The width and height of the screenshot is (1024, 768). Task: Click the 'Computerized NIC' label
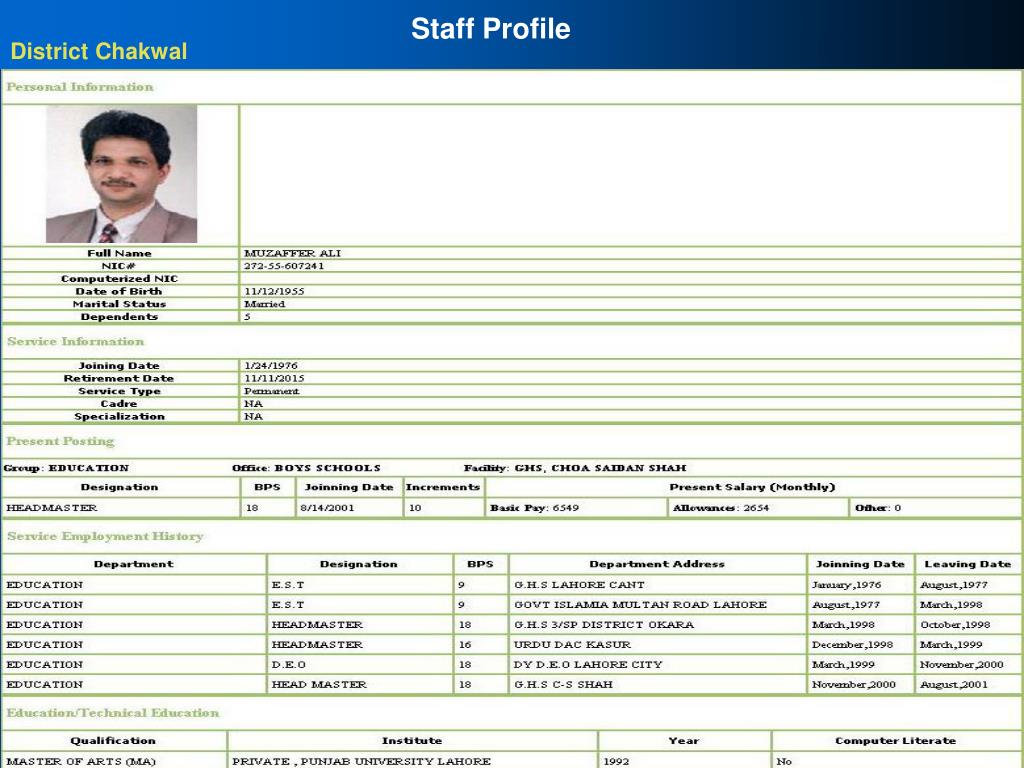point(120,279)
